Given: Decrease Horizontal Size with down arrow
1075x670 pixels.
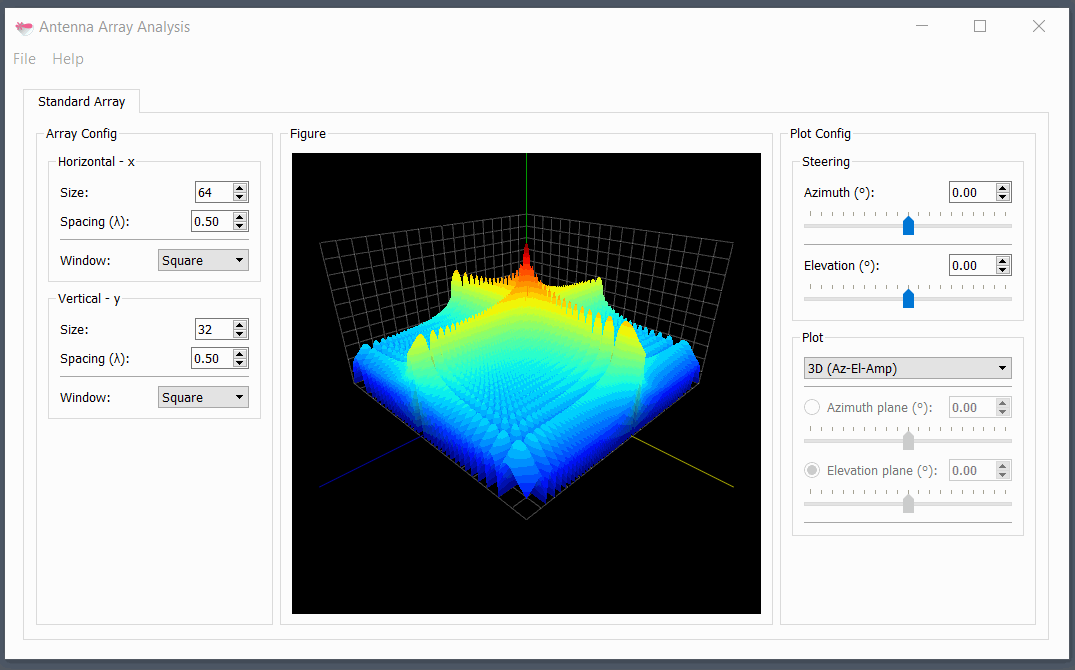Looking at the screenshot, I should click(x=240, y=198).
